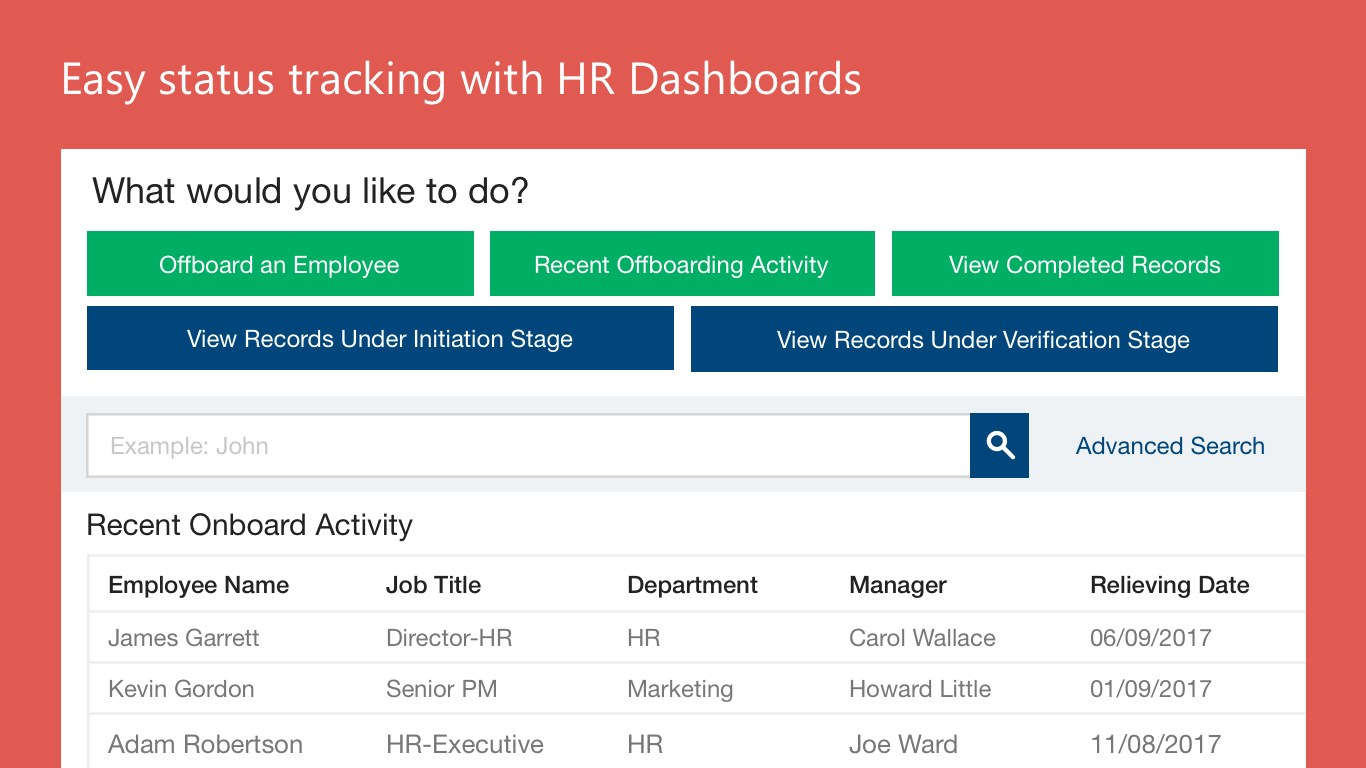Open View Records Under Verification Stage
Screen dimensions: 1366x768
[983, 339]
